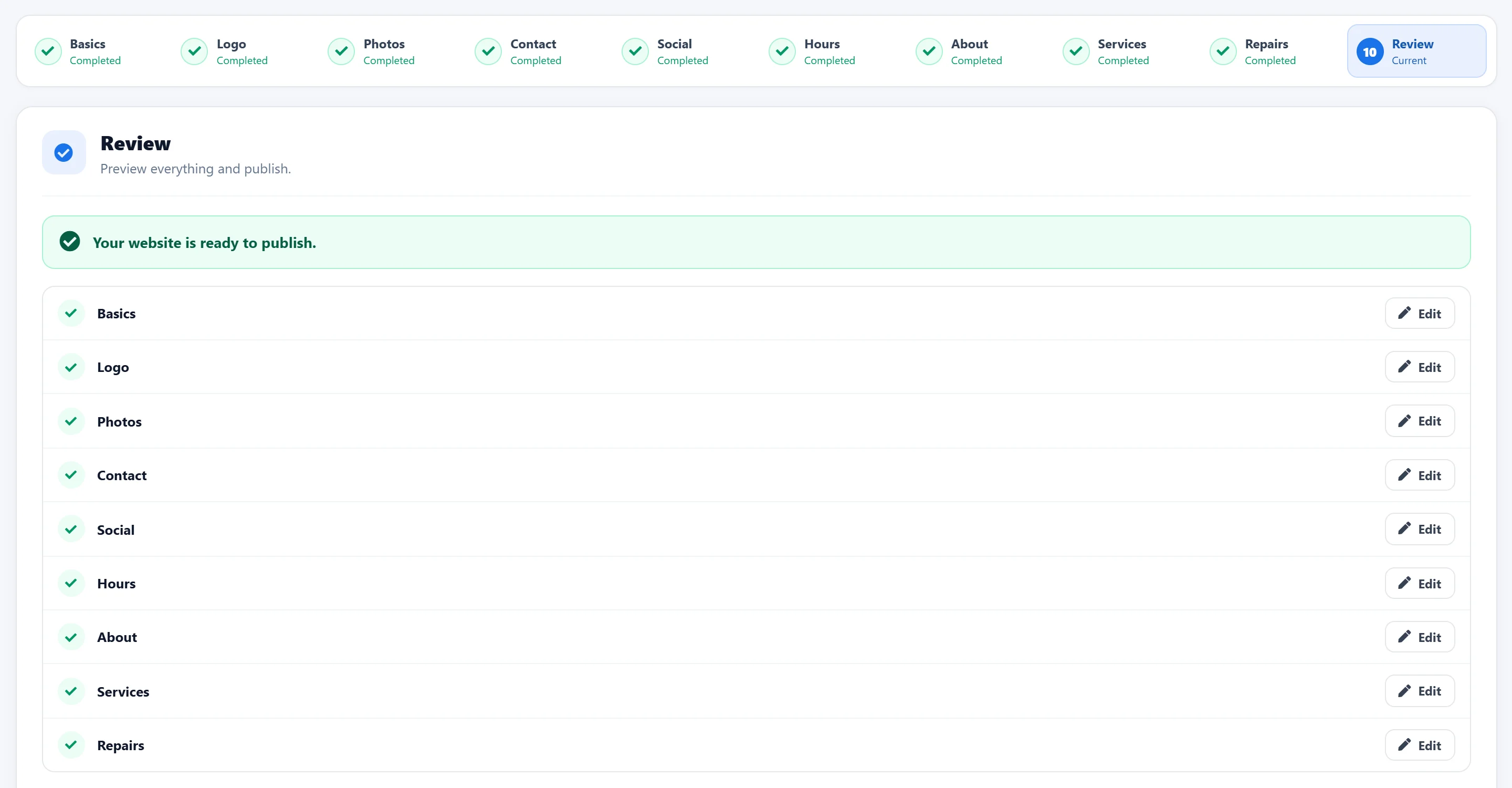Click the 'About' row label in list
The height and width of the screenshot is (788, 1512).
pos(117,638)
